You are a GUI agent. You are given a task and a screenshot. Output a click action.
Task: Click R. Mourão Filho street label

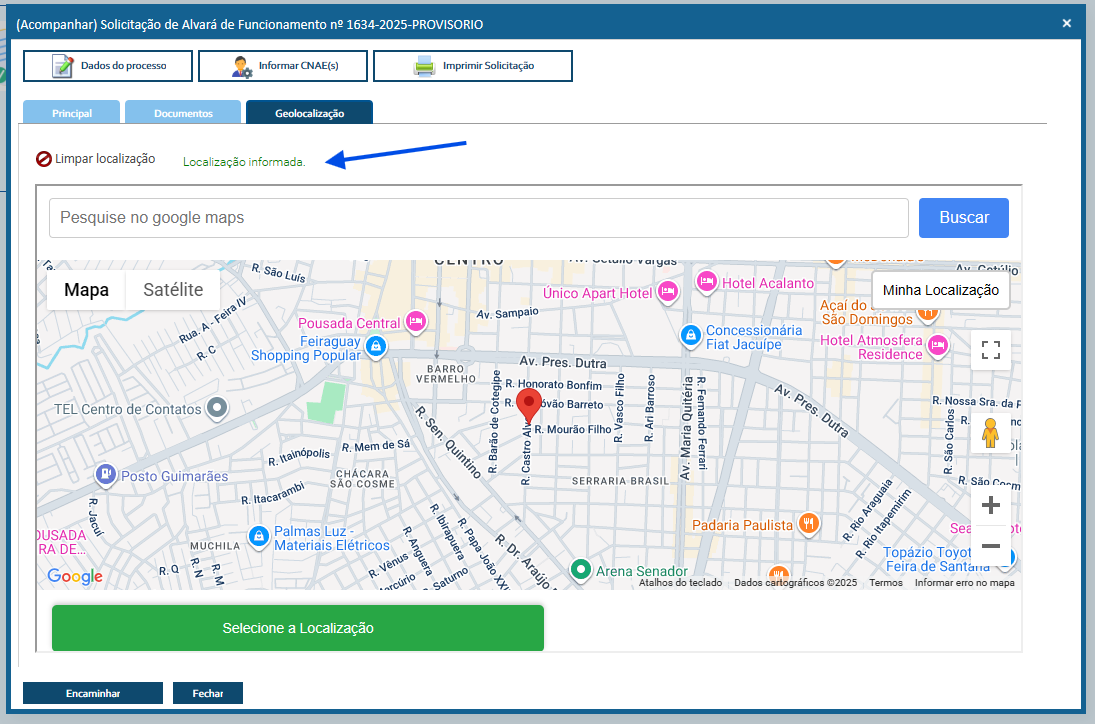click(573, 429)
